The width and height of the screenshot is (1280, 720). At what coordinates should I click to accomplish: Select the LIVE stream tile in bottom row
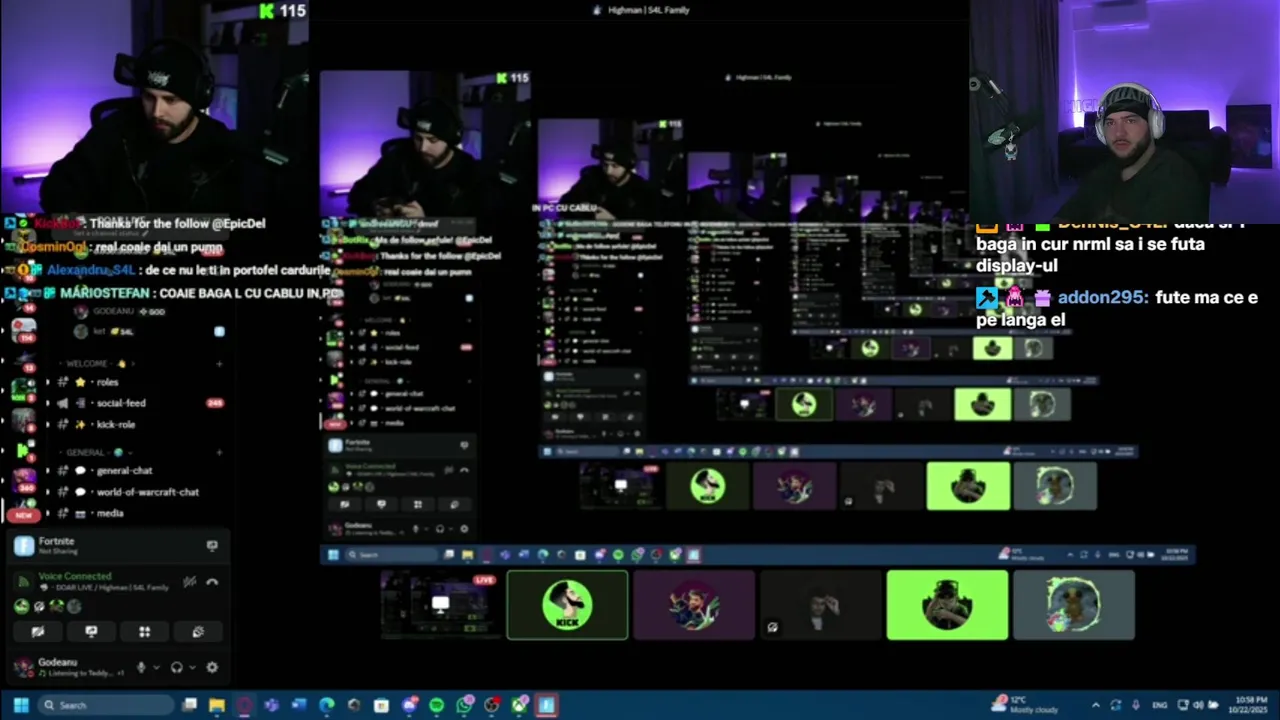point(441,605)
